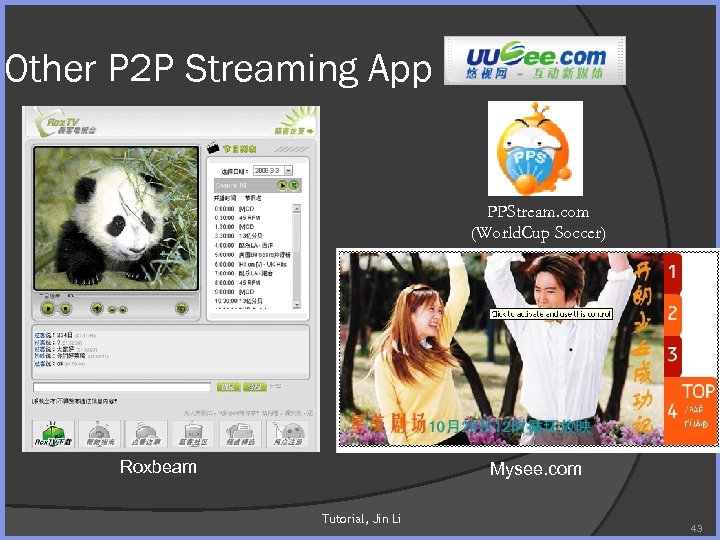Click the second green icon in the channel bar
This screenshot has width=720, height=540.
point(294,185)
